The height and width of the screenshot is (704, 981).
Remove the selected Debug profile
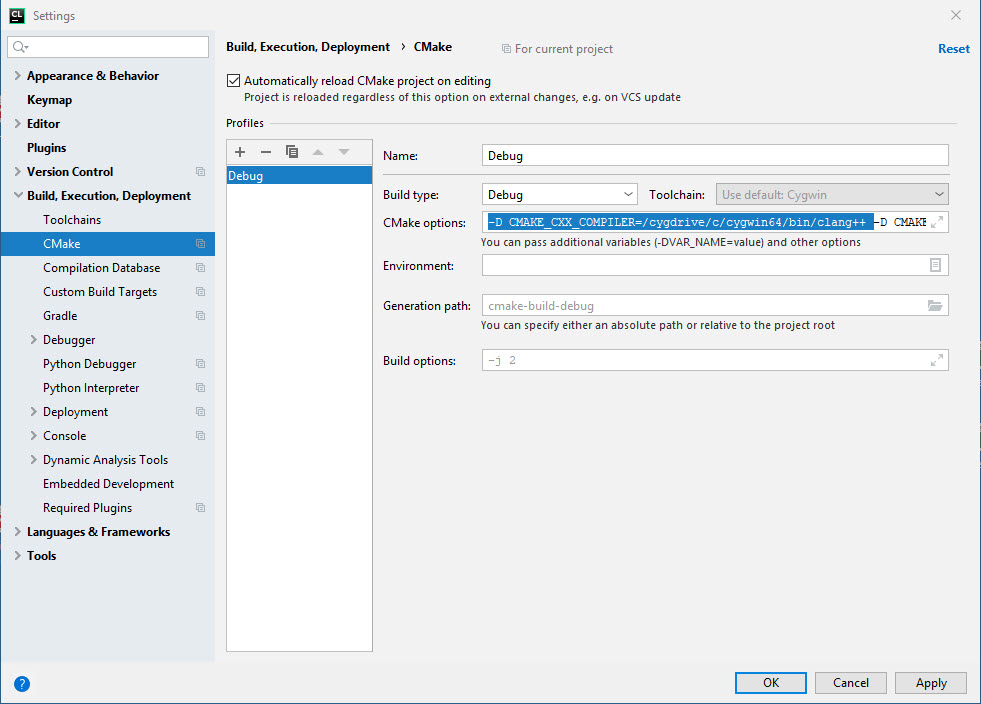click(x=266, y=152)
